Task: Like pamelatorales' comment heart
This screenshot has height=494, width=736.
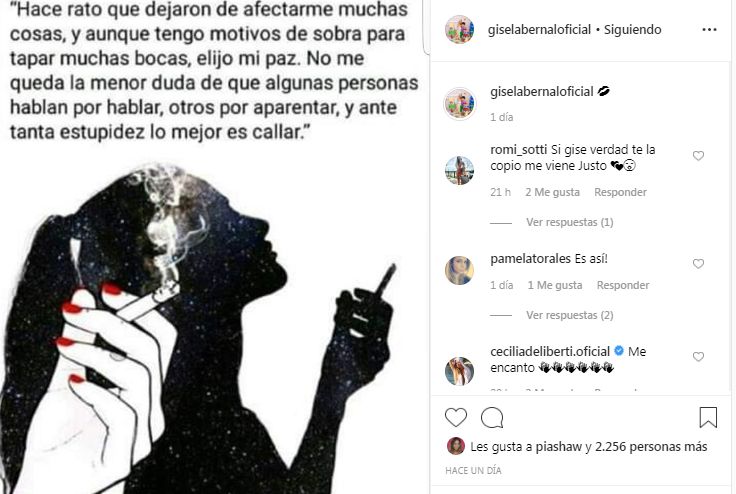Action: 698,263
